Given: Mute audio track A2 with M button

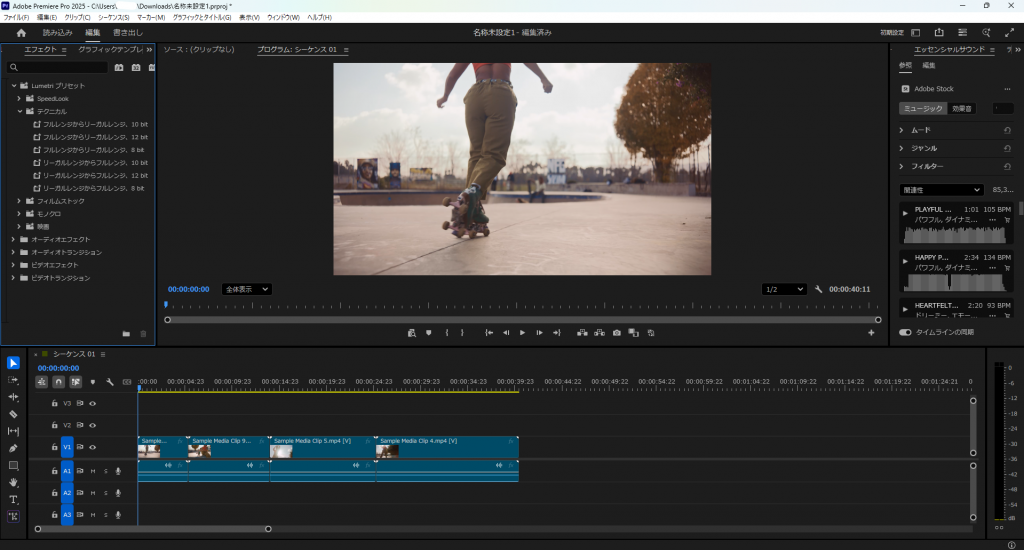Looking at the screenshot, I should coord(93,492).
